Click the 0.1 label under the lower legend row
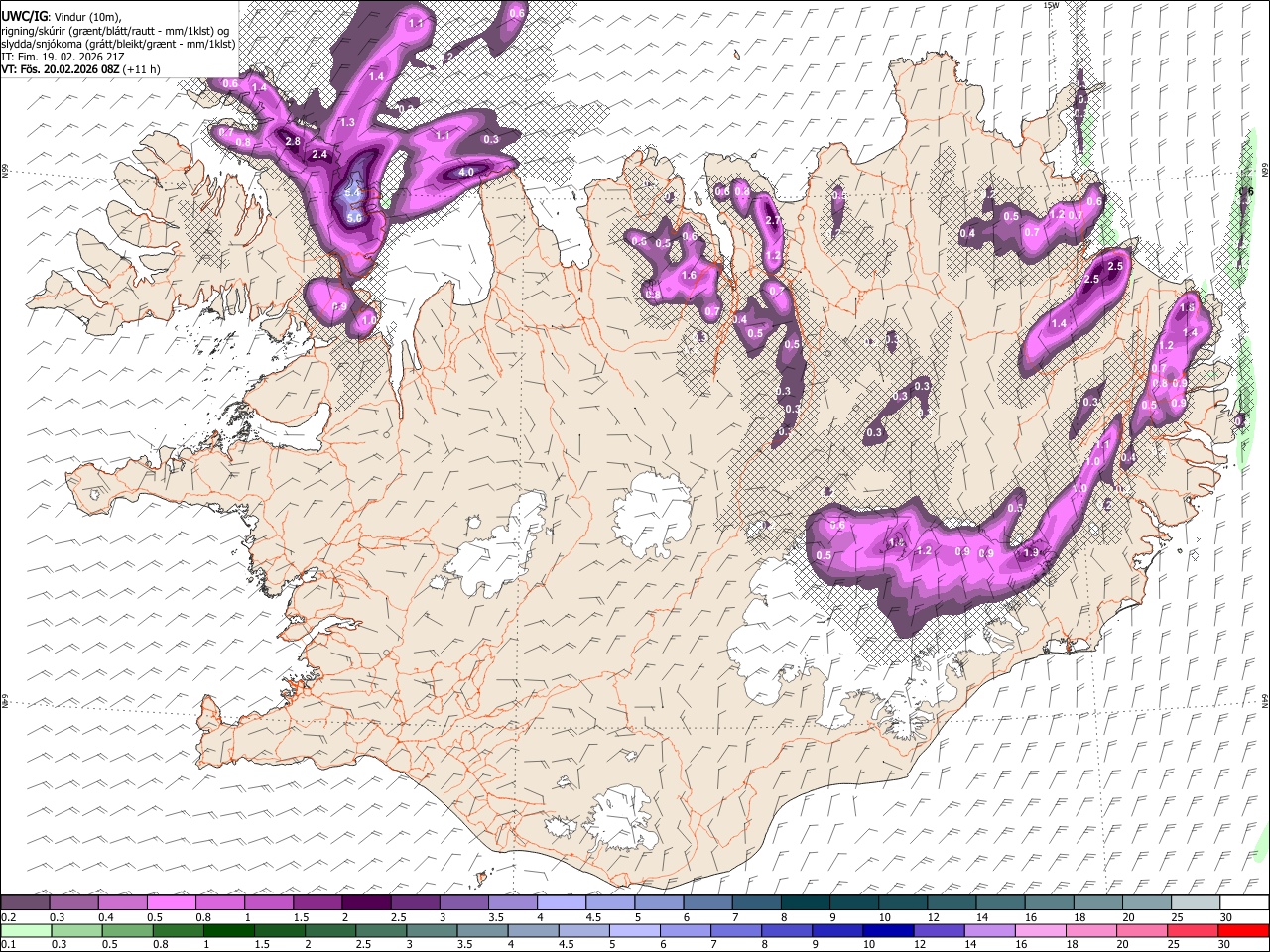The width and height of the screenshot is (1270, 952). [x=9, y=945]
